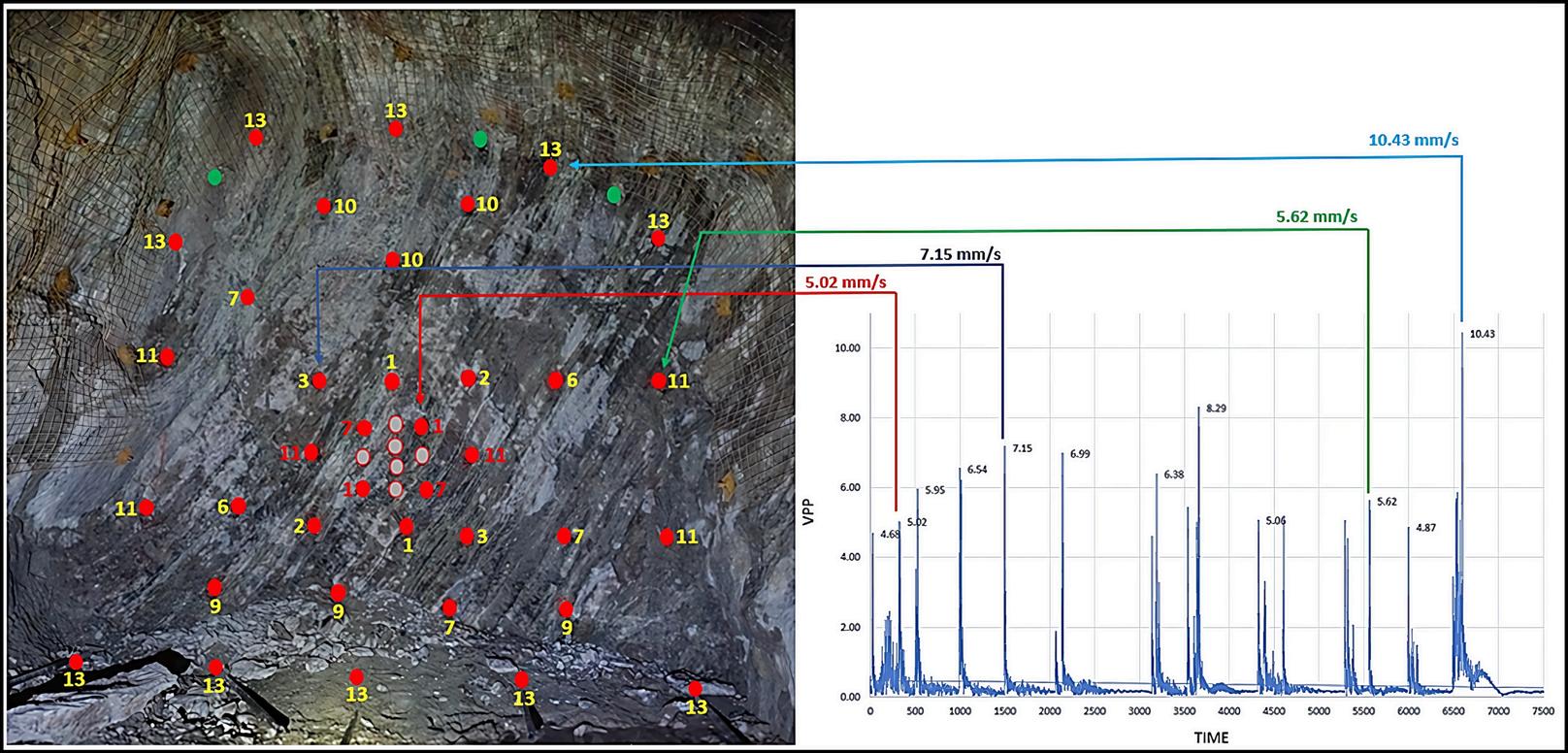Click the 10.00 tick on the VPP axis
Viewport: 1568px width, 753px height.
847,348
